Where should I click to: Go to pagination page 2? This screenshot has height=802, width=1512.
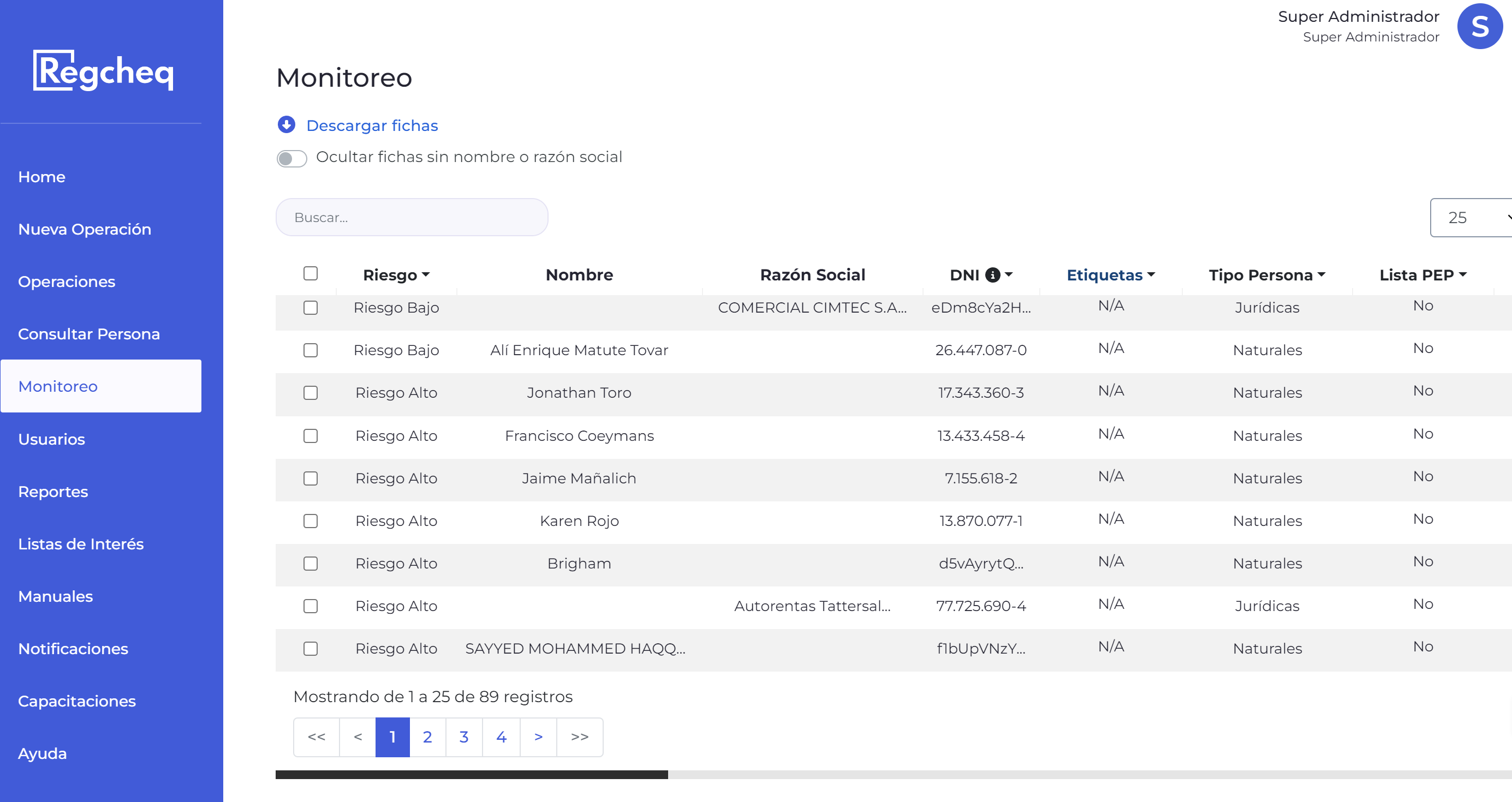tap(427, 737)
